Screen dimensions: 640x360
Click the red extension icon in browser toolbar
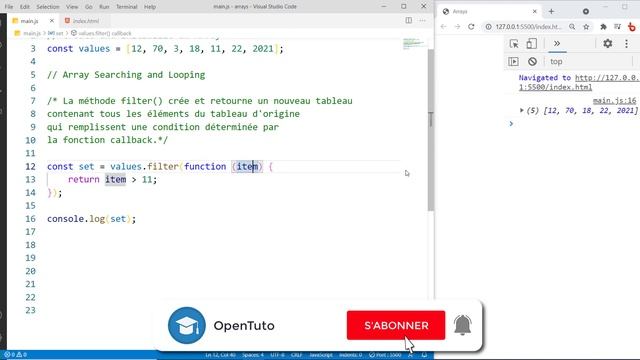[x=632, y=27]
